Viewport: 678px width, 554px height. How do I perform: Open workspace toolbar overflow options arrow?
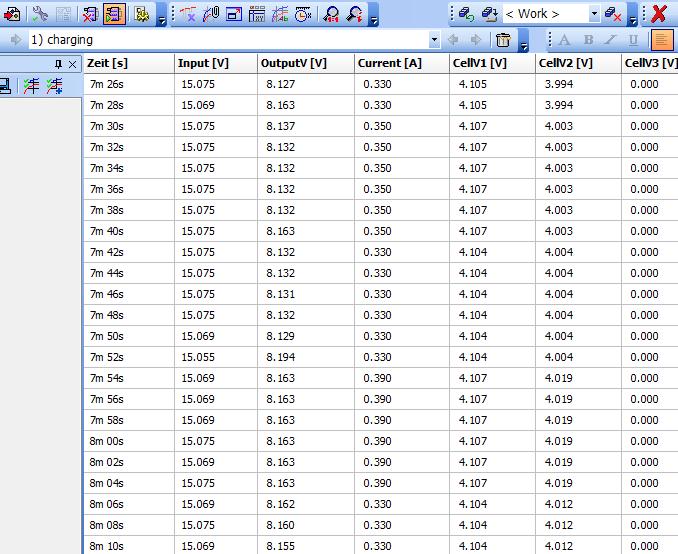(x=633, y=20)
